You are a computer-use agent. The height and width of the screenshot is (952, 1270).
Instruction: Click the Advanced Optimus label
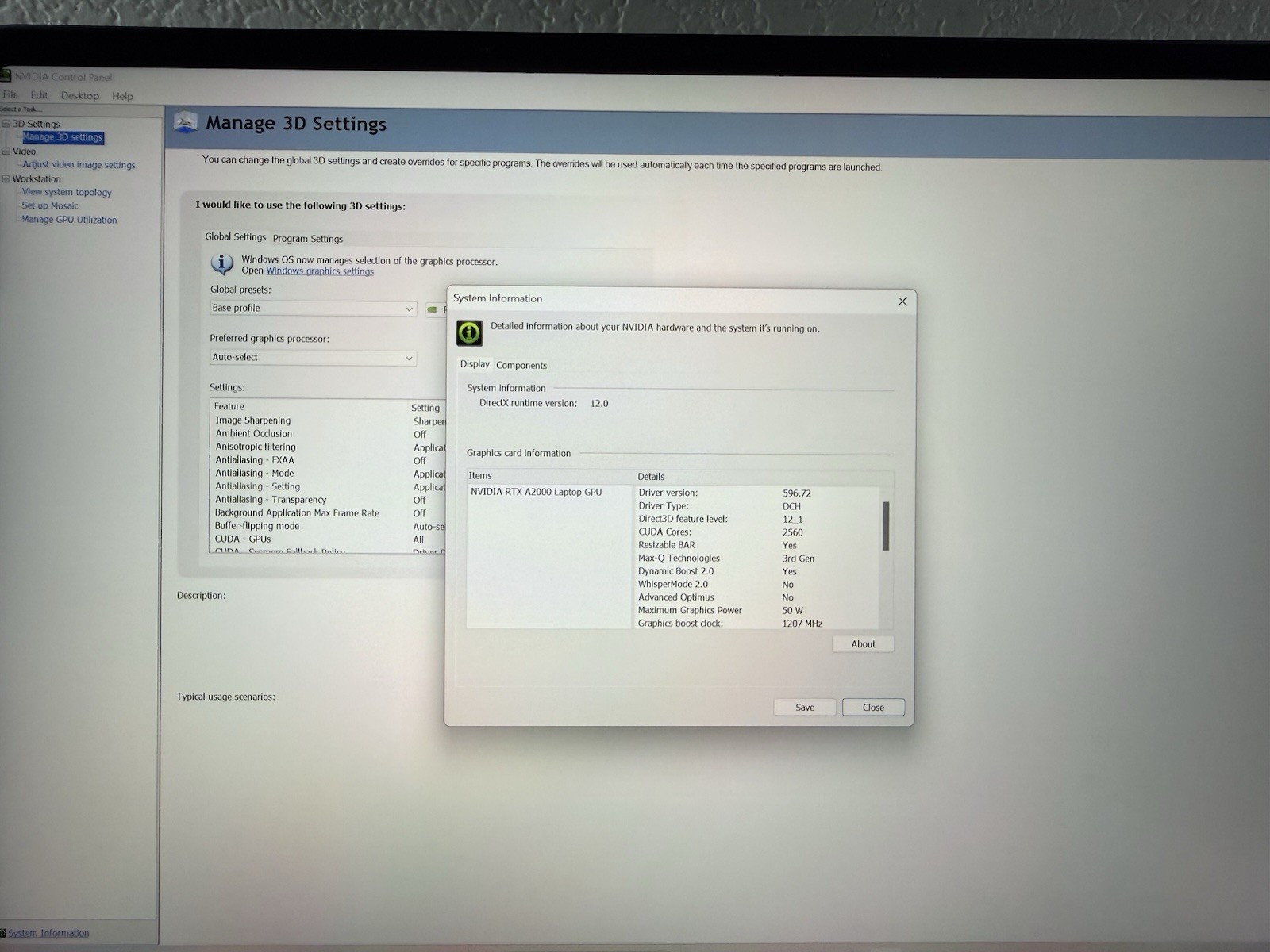[x=676, y=597]
